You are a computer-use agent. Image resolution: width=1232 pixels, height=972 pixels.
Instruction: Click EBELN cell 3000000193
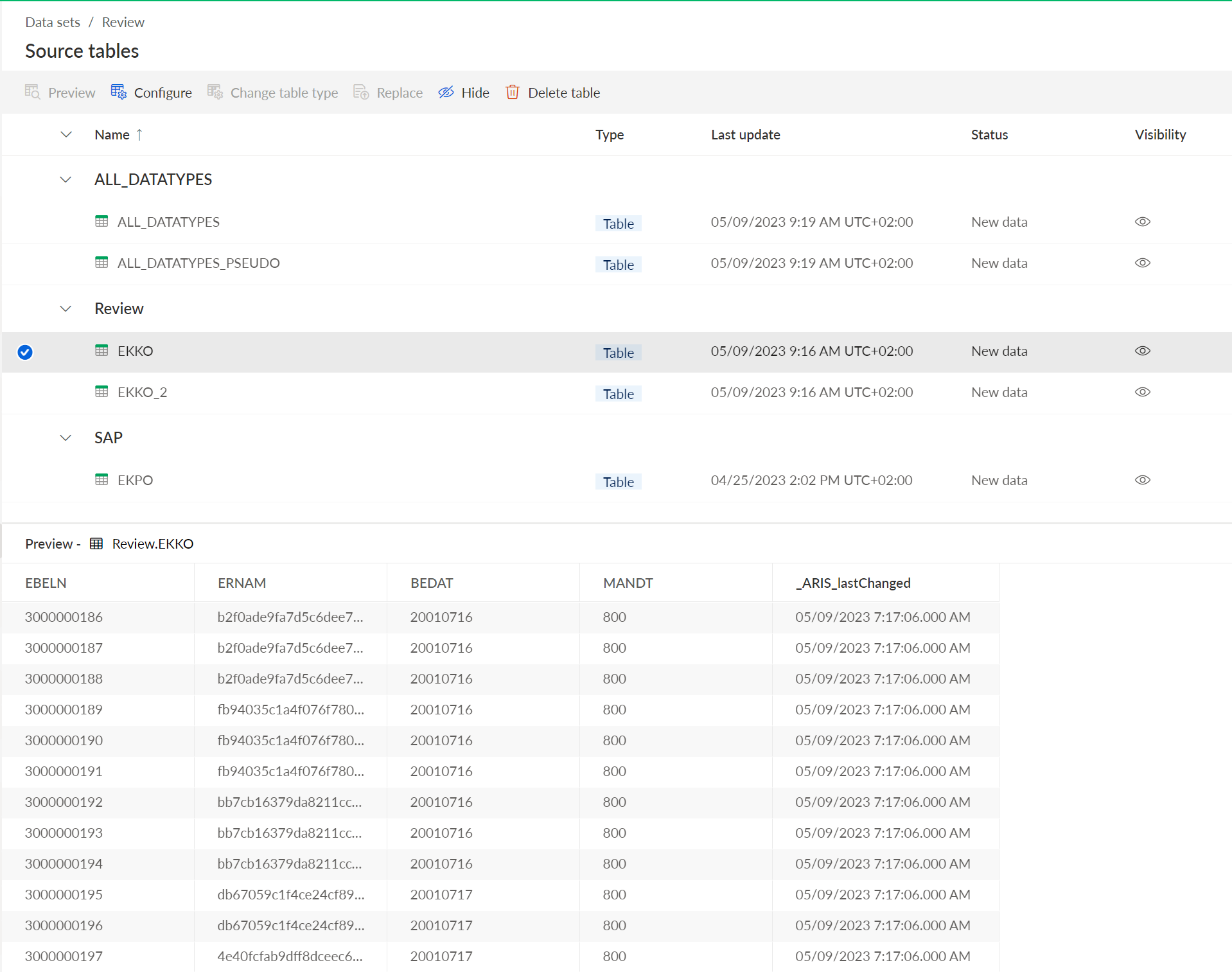pos(64,833)
